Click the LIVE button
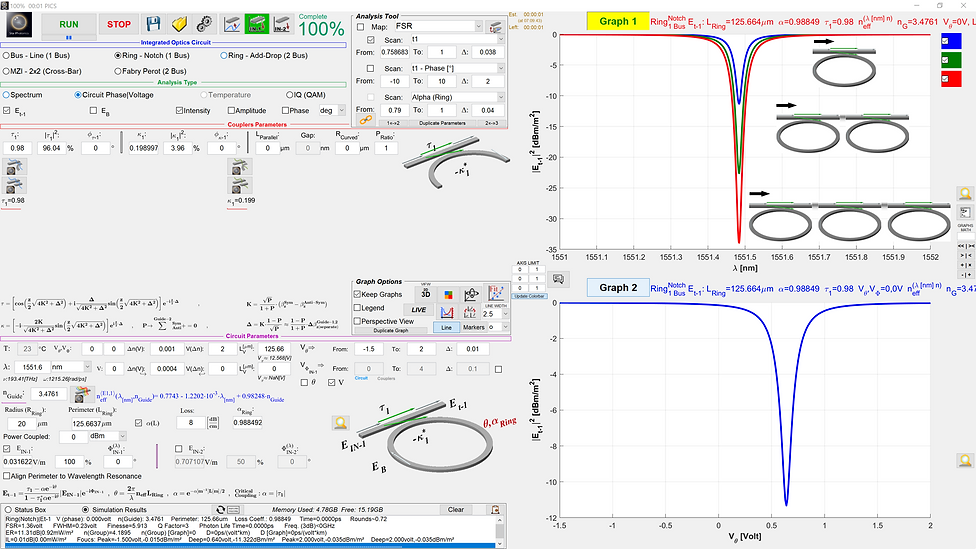 418,310
